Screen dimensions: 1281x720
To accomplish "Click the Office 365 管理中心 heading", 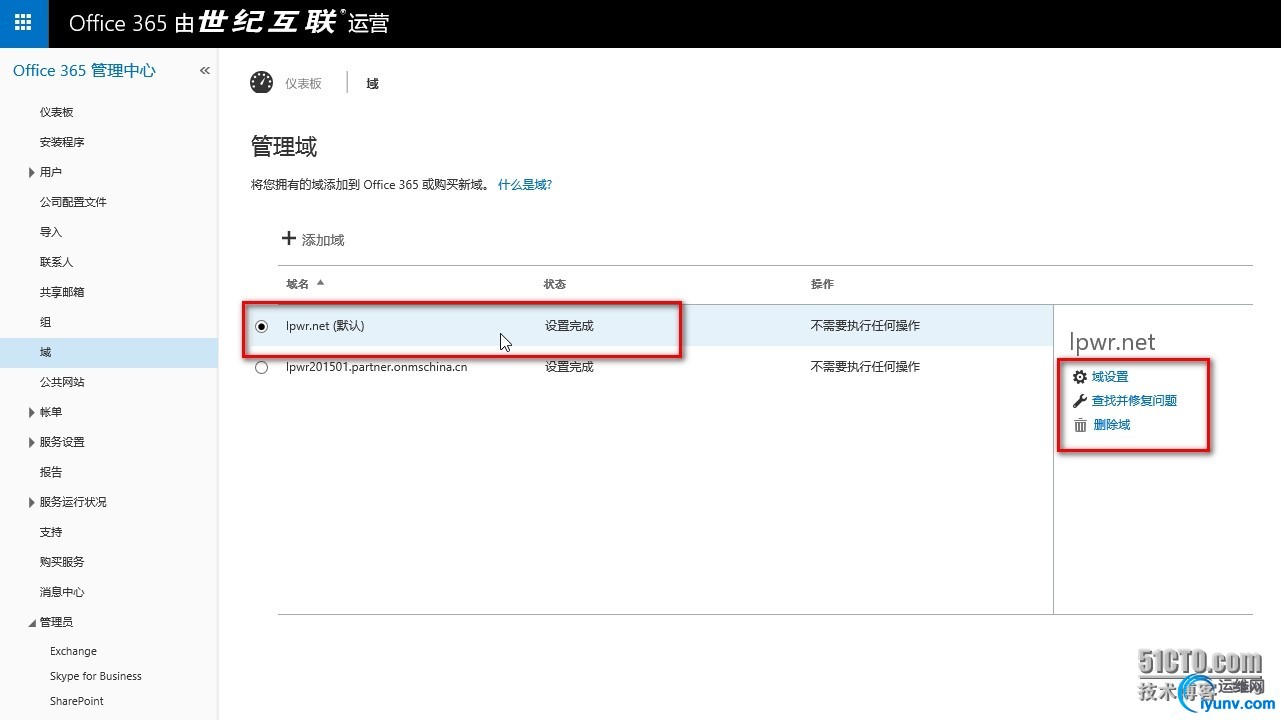I will pos(84,71).
